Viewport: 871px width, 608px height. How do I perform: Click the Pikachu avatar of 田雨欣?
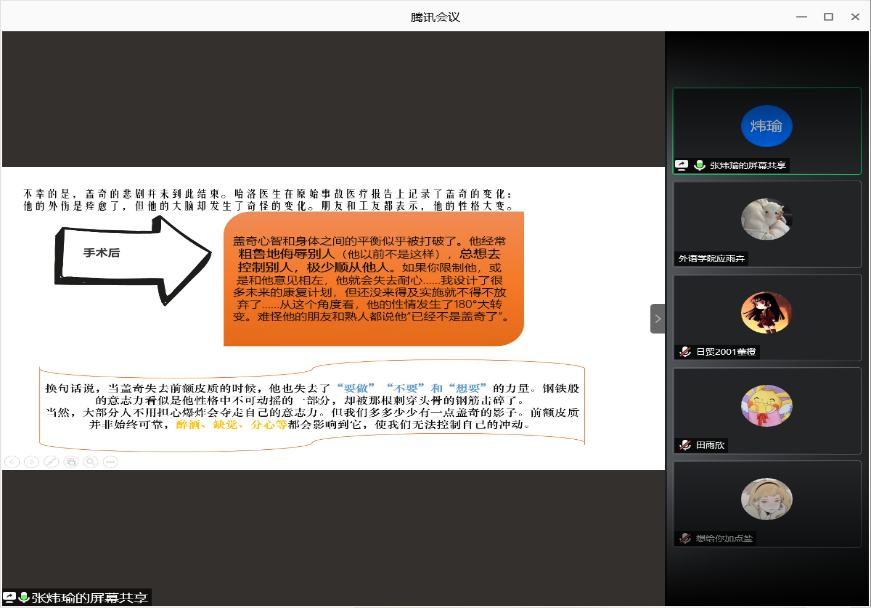click(767, 405)
